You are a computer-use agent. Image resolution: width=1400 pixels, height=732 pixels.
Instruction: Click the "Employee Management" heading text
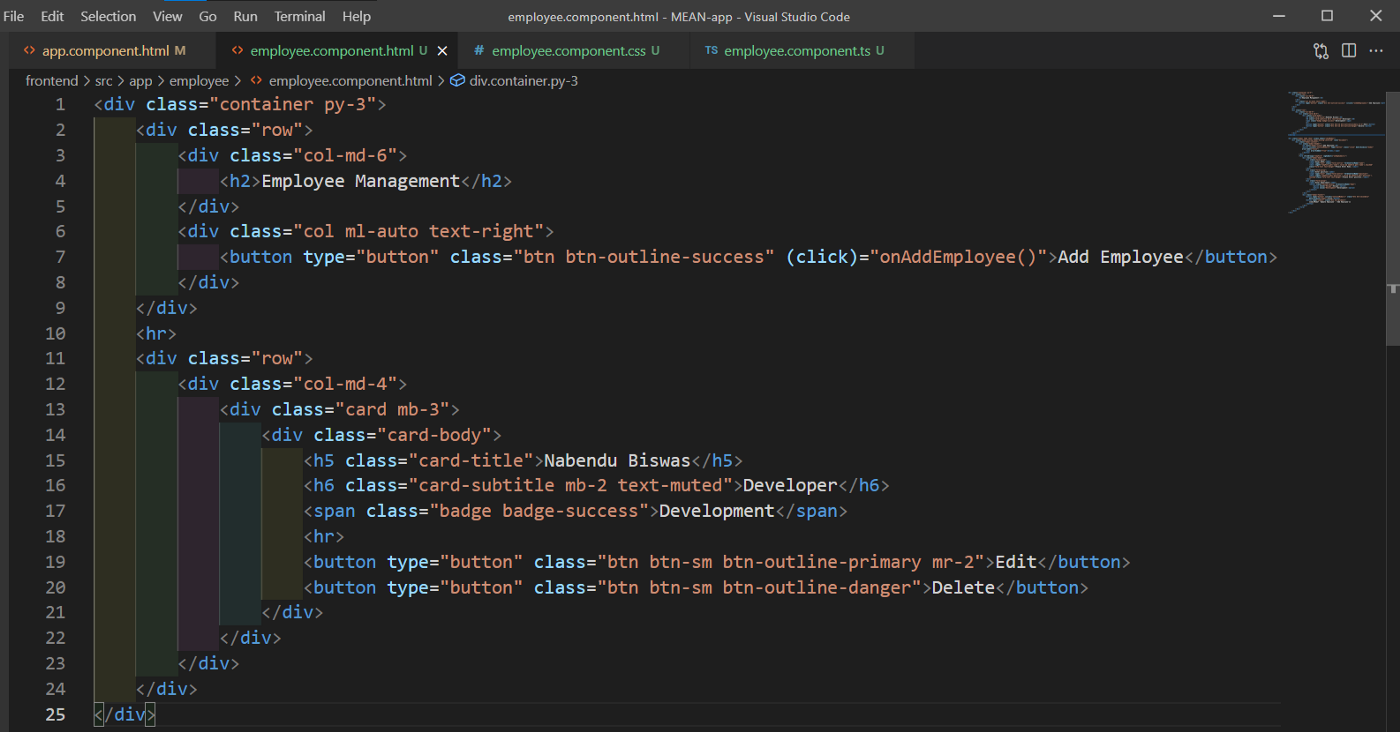coord(360,181)
